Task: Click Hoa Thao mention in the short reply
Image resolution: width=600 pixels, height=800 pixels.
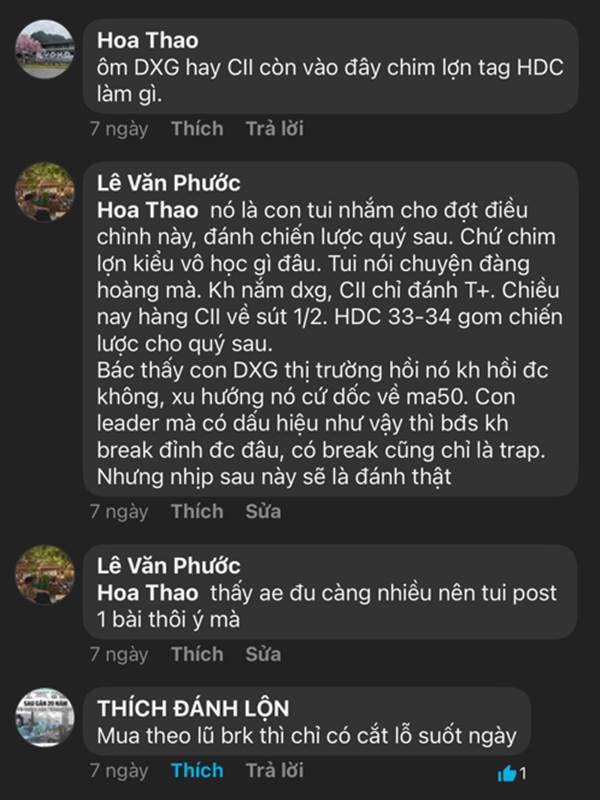Action: tap(144, 594)
